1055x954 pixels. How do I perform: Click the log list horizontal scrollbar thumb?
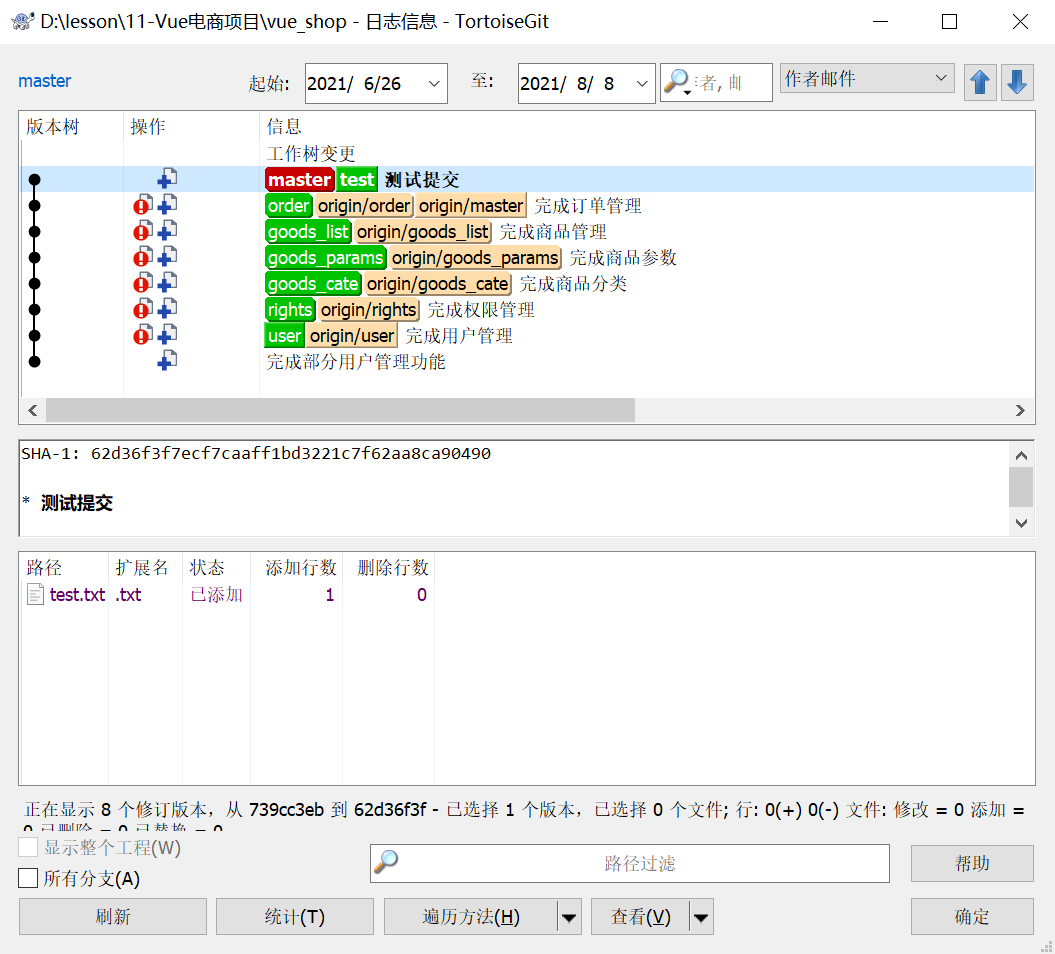coord(340,410)
